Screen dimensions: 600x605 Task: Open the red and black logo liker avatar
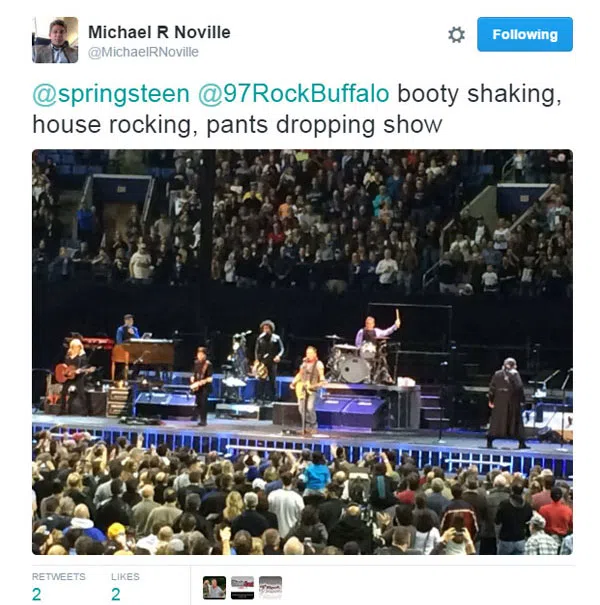[242, 588]
